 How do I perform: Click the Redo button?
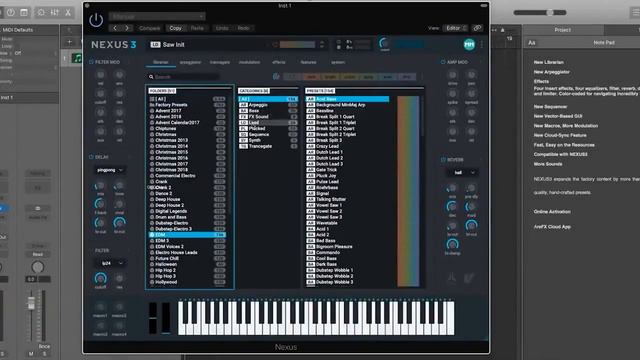pyautogui.click(x=243, y=28)
